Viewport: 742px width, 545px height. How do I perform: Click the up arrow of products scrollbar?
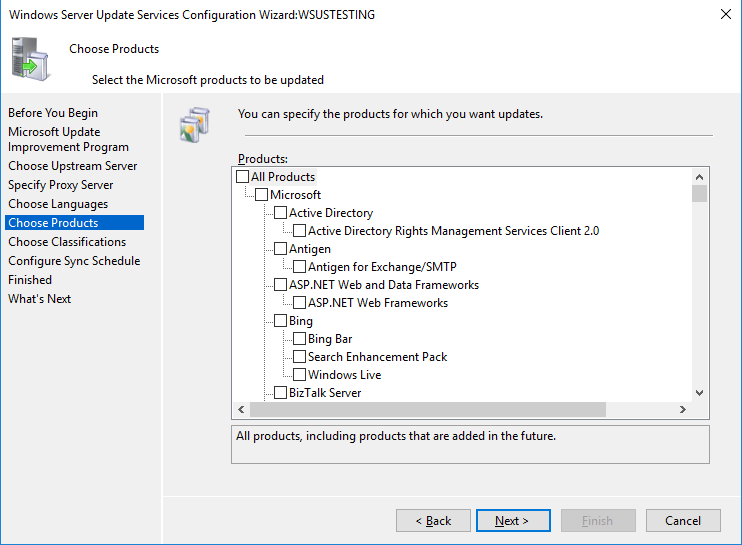point(699,177)
